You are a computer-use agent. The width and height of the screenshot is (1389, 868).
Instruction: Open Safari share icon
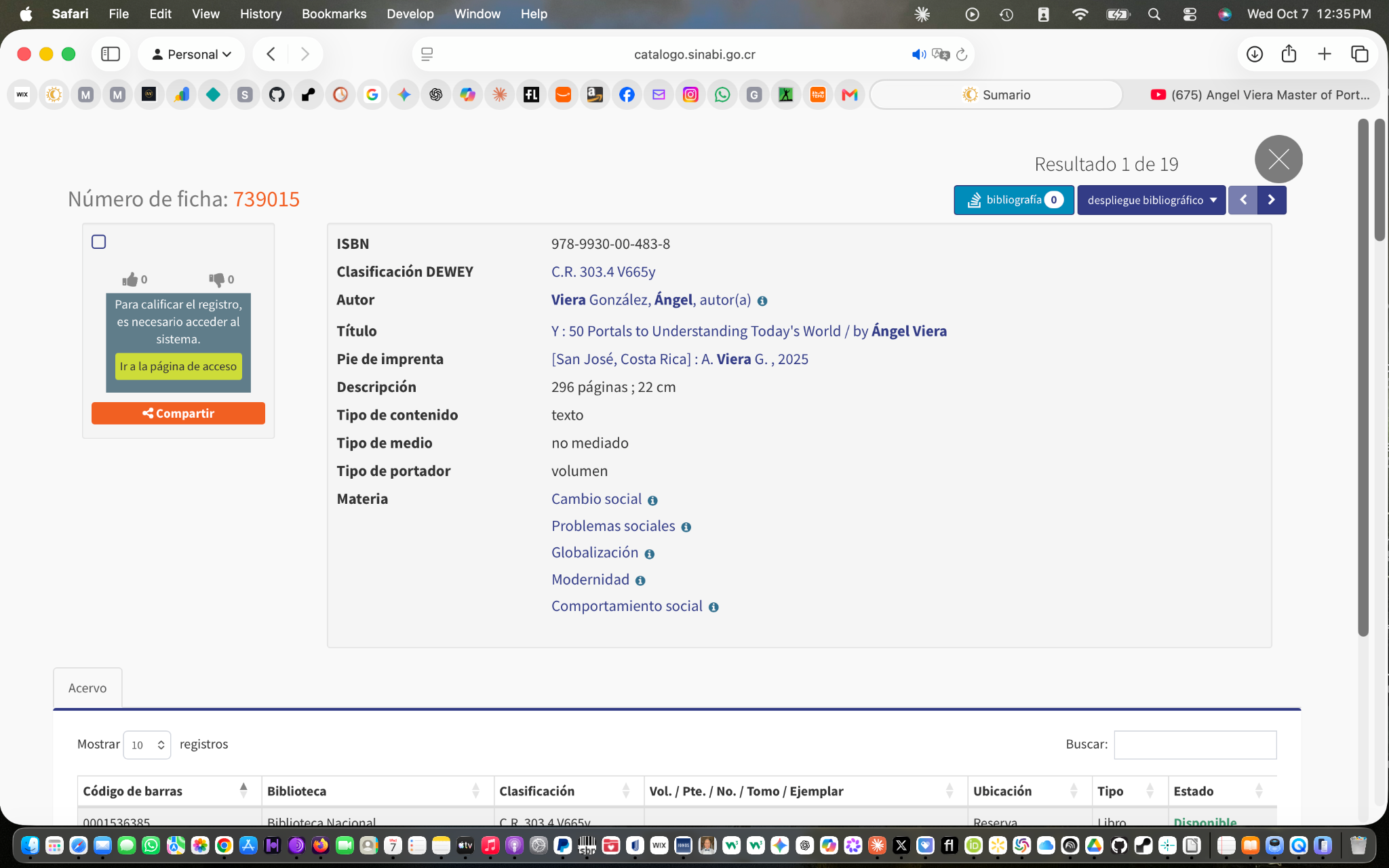coord(1289,54)
